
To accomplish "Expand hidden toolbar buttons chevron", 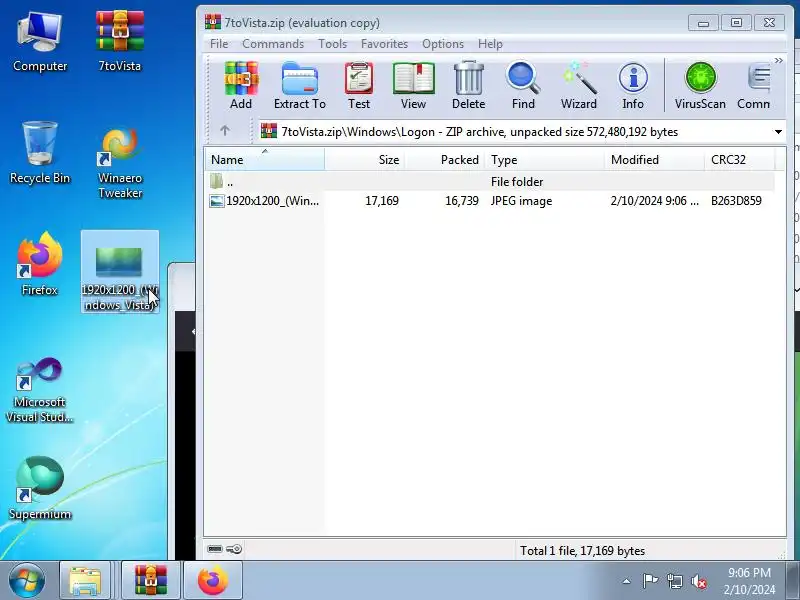I will (x=779, y=60).
